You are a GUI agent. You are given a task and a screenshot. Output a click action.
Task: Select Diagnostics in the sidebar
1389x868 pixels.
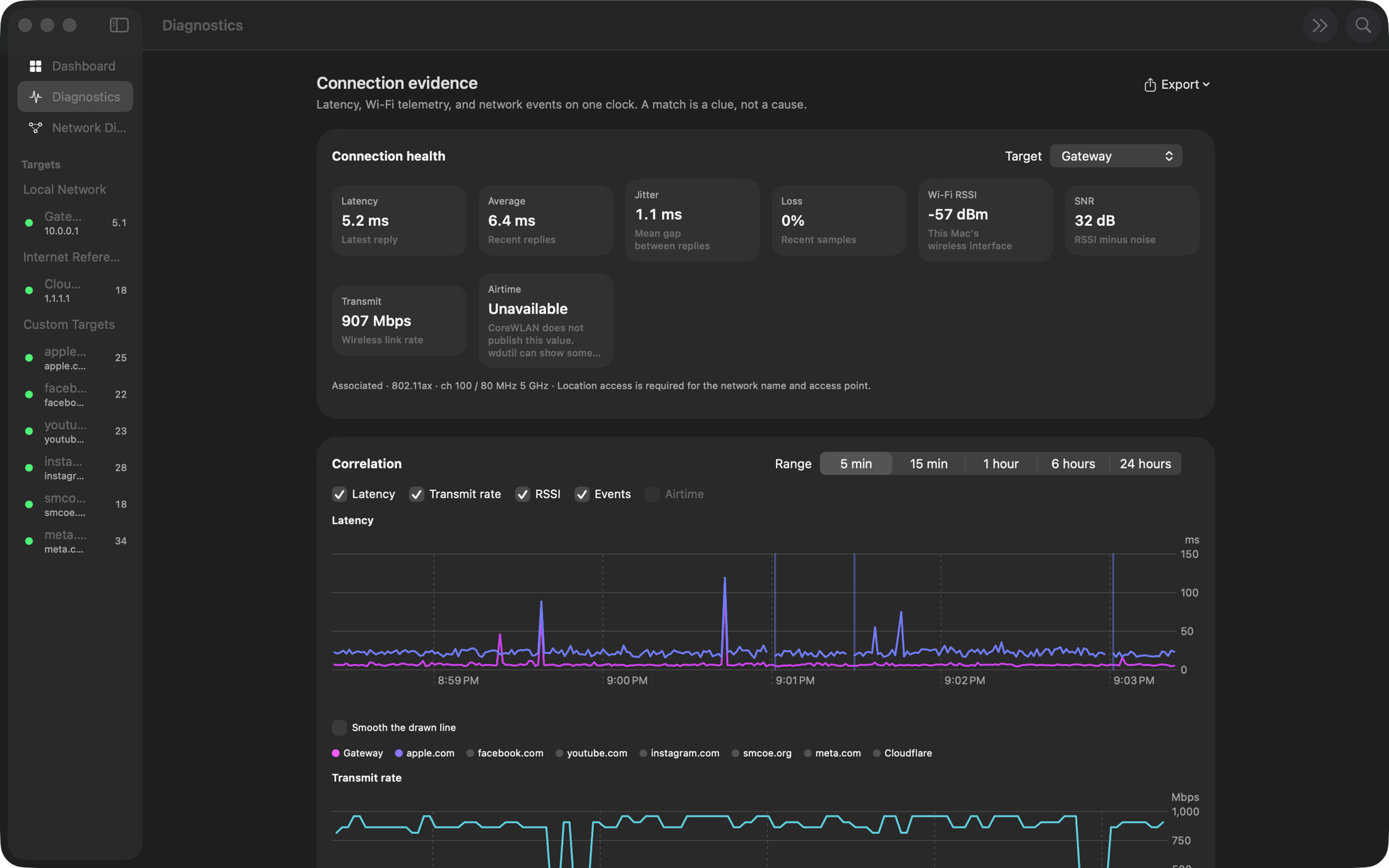75,97
